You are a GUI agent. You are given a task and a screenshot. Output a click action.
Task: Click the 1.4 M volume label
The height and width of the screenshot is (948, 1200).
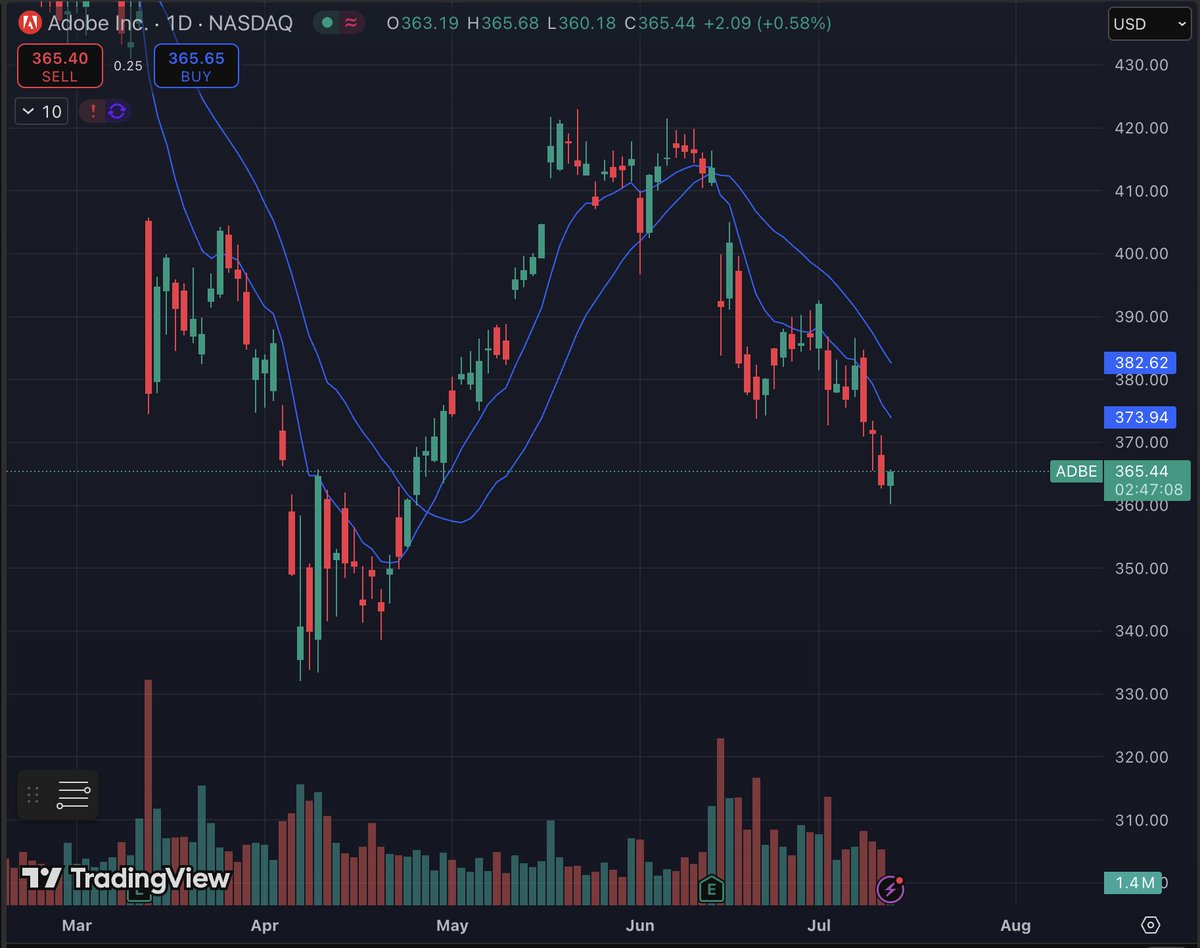[1134, 883]
